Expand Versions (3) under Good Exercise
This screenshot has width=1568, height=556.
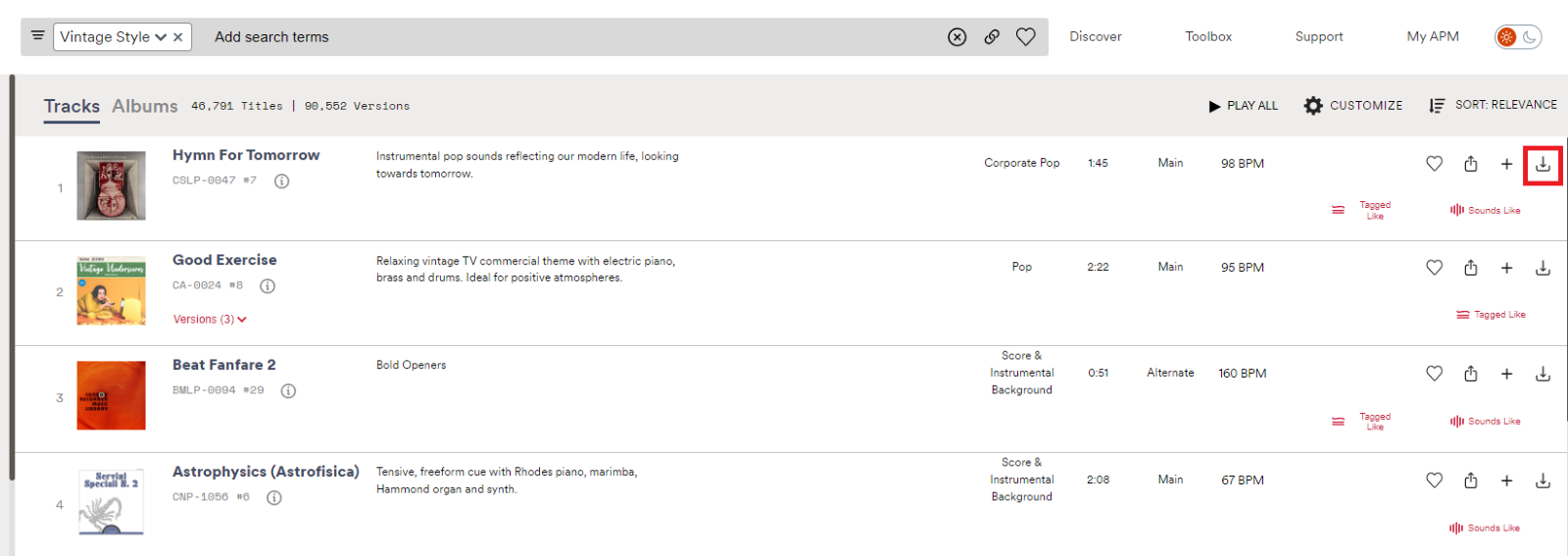pyautogui.click(x=210, y=320)
